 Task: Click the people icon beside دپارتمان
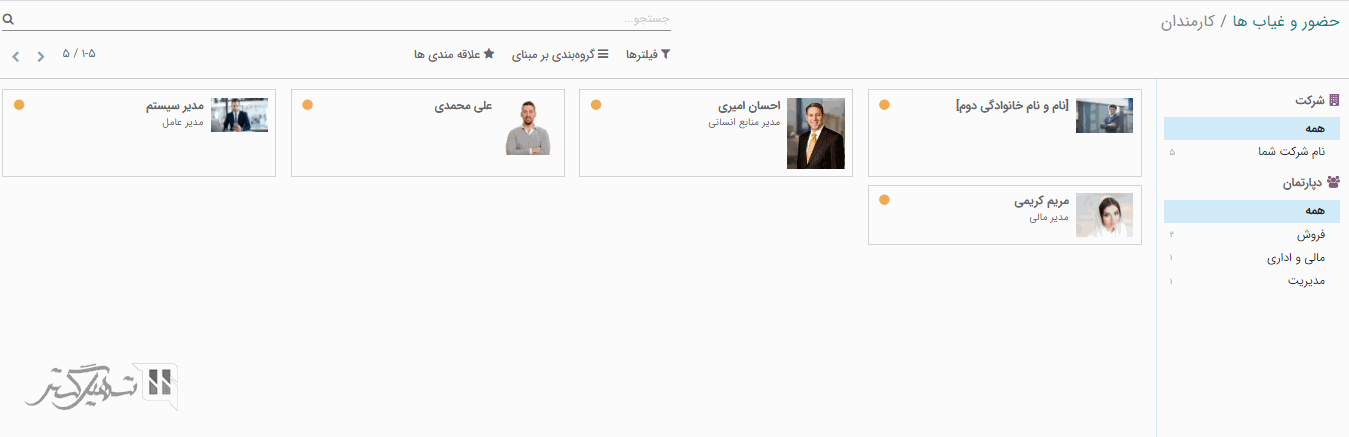(1332, 183)
